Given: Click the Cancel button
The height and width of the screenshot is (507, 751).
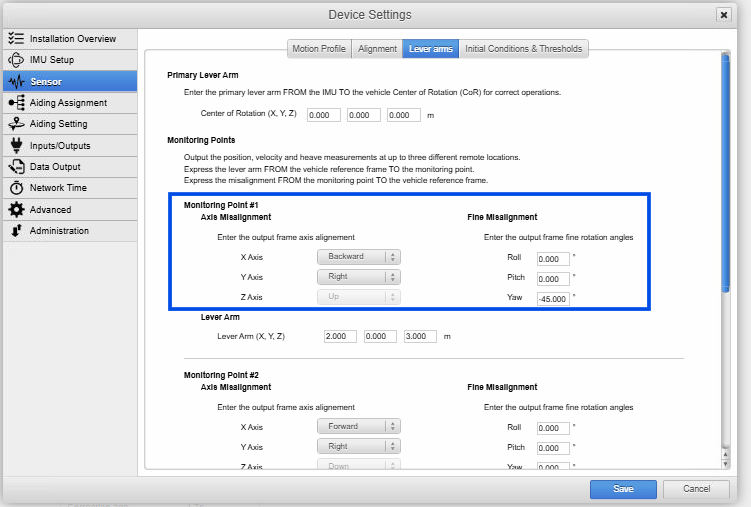Looking at the screenshot, I should click(x=695, y=489).
